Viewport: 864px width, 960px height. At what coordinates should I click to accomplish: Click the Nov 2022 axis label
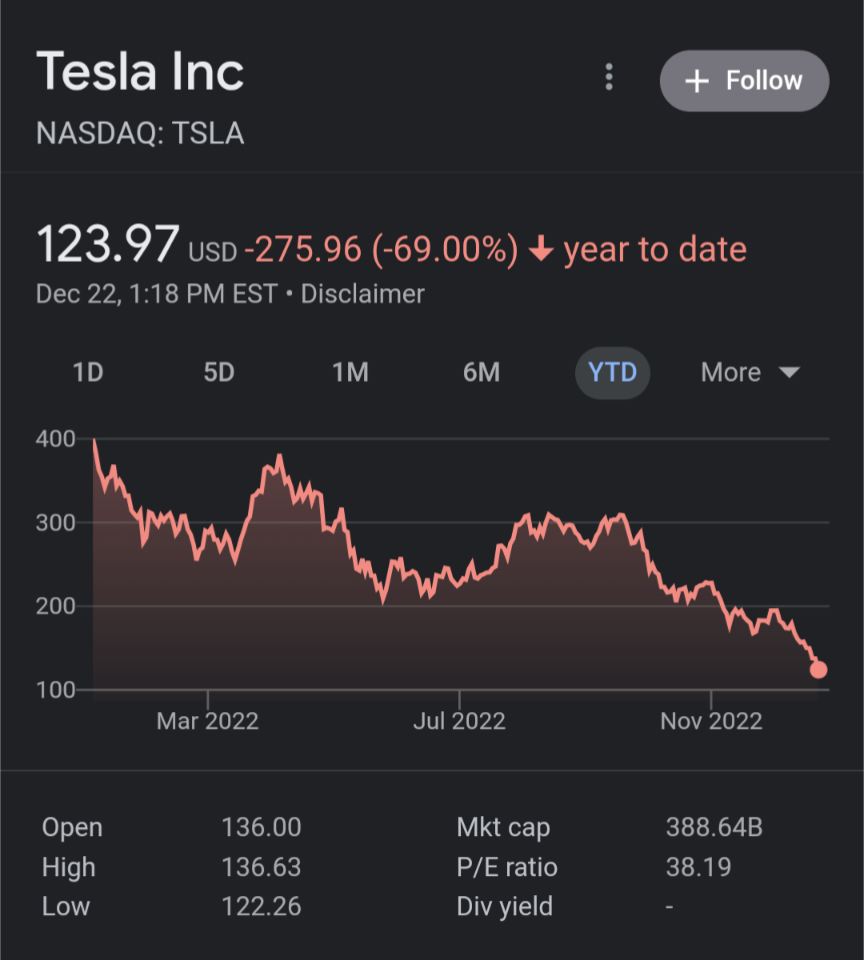click(711, 721)
